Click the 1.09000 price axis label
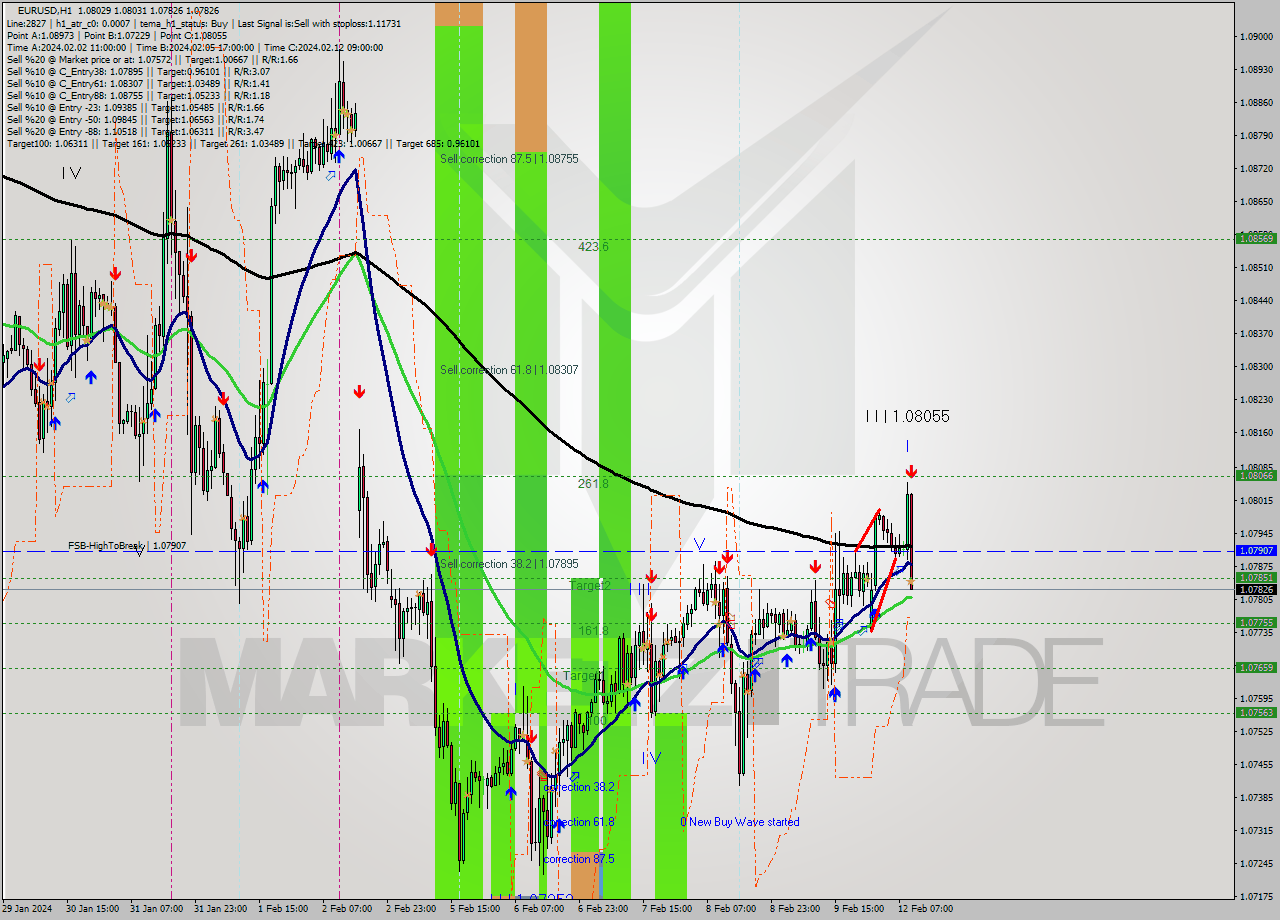This screenshot has width=1280, height=920. click(x=1256, y=37)
